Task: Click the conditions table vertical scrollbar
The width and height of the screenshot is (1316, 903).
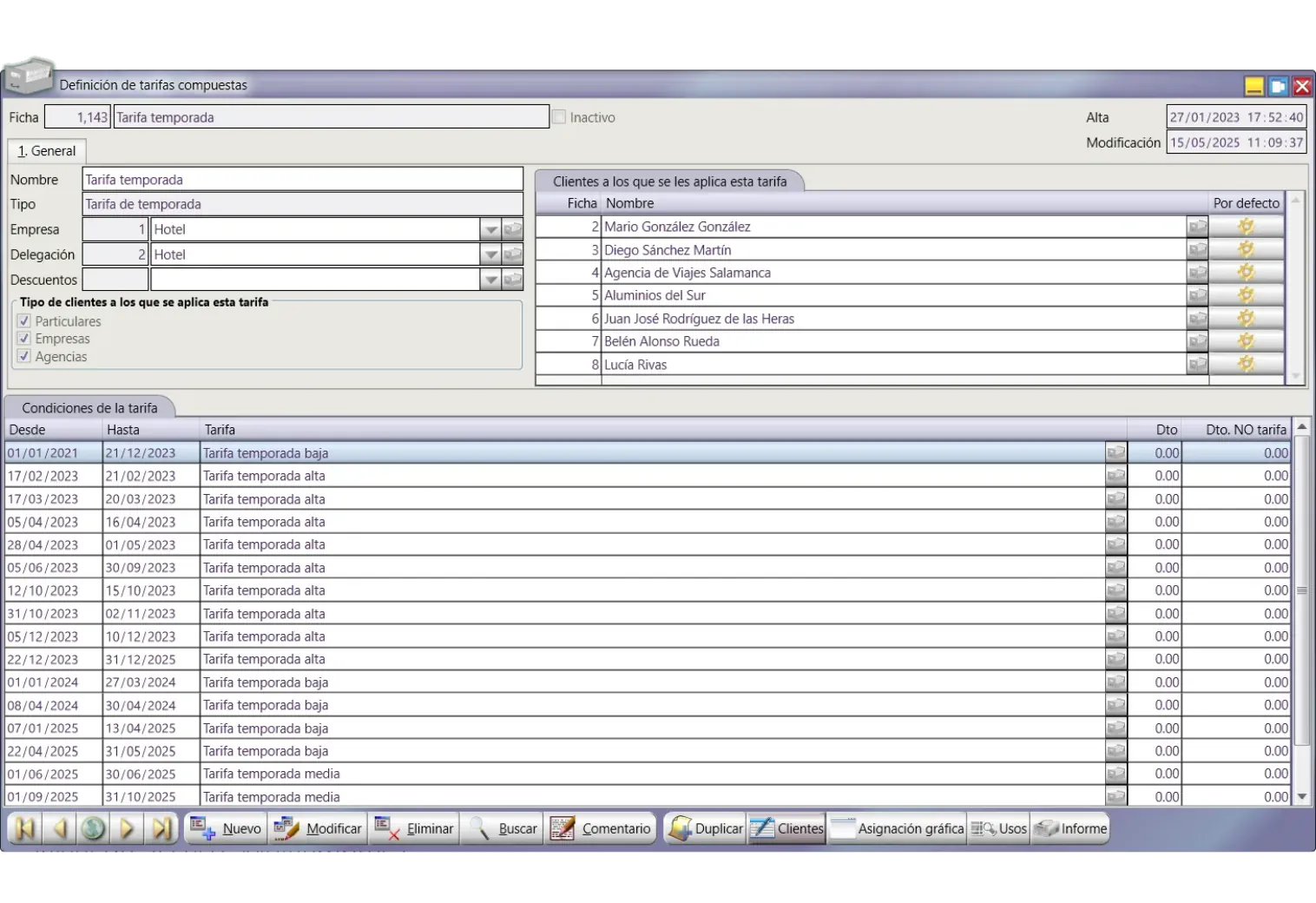Action: pyautogui.click(x=1301, y=608)
